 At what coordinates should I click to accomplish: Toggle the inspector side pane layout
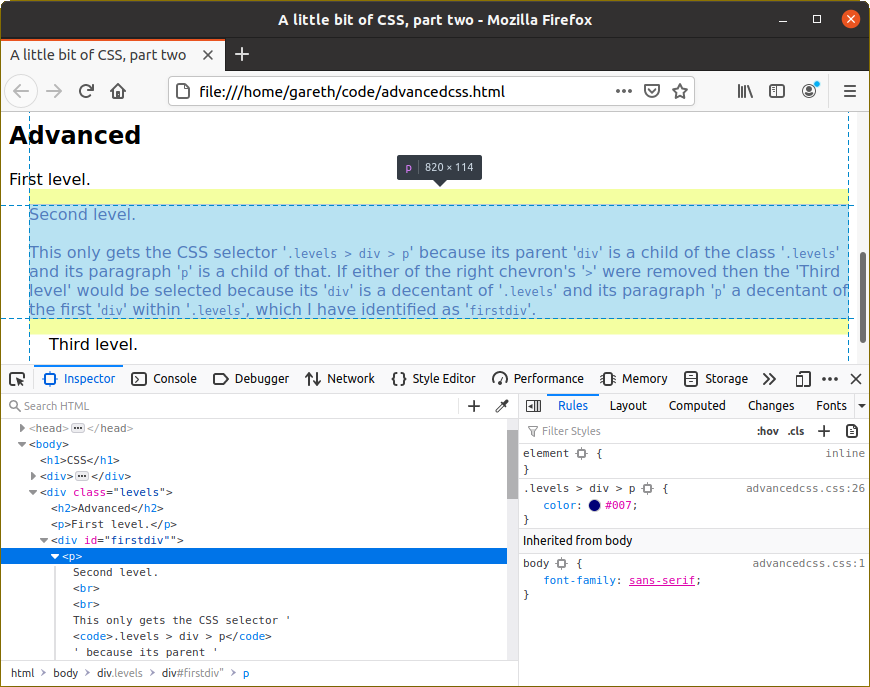533,406
